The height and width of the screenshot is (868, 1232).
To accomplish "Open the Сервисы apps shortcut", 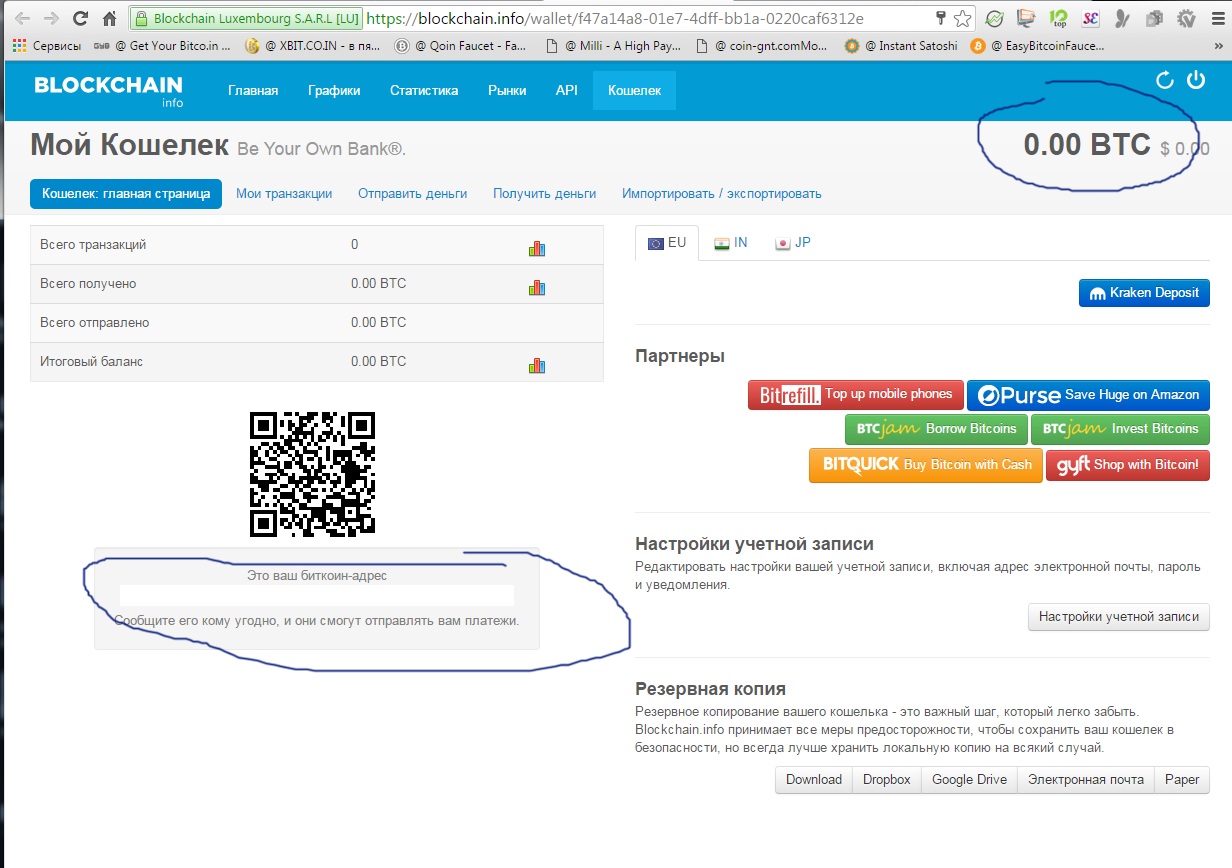I will coord(48,46).
